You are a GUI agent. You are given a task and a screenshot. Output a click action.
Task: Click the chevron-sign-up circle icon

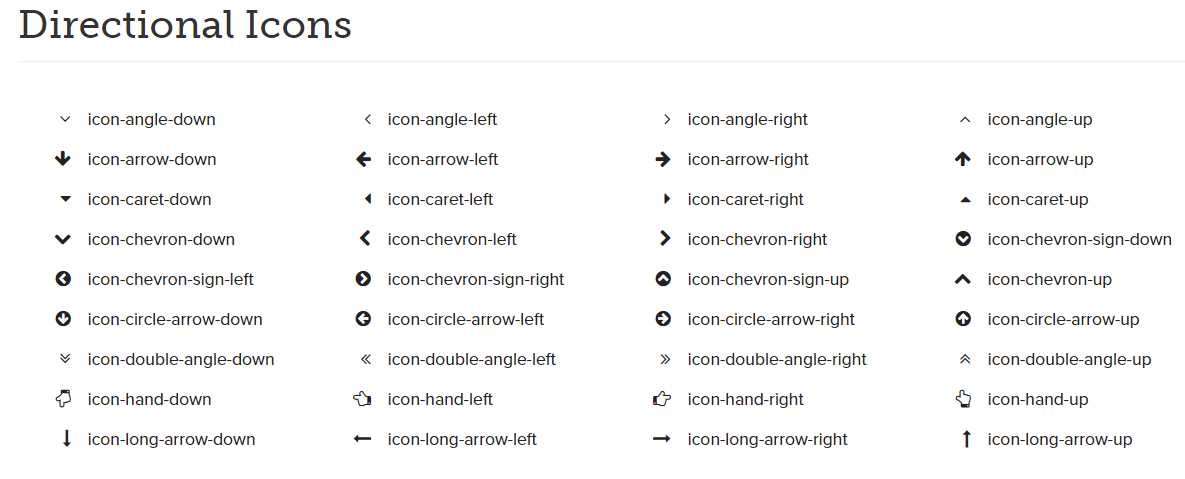662,279
